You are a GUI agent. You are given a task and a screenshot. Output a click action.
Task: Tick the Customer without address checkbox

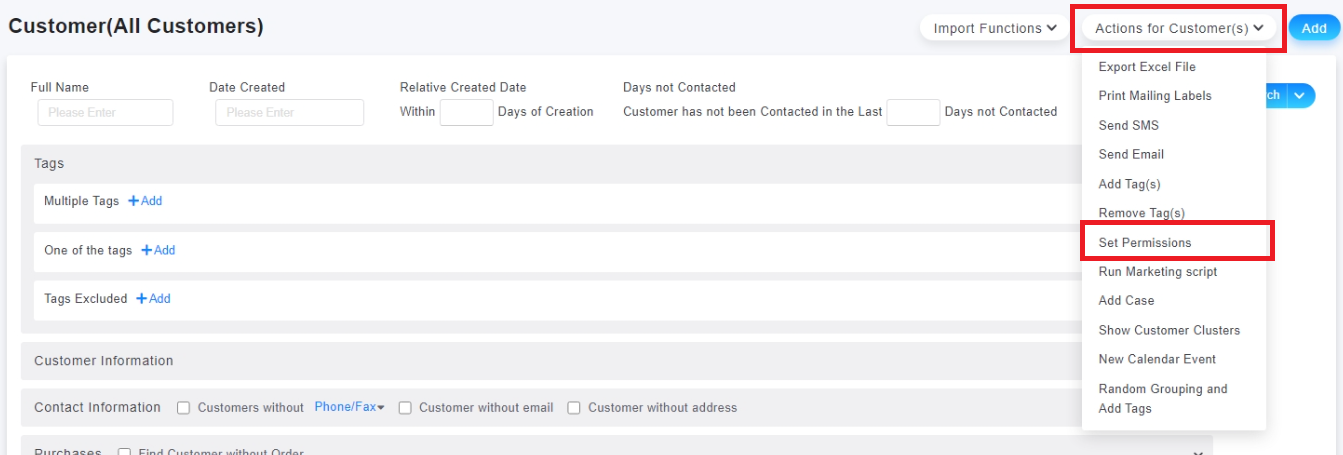574,408
